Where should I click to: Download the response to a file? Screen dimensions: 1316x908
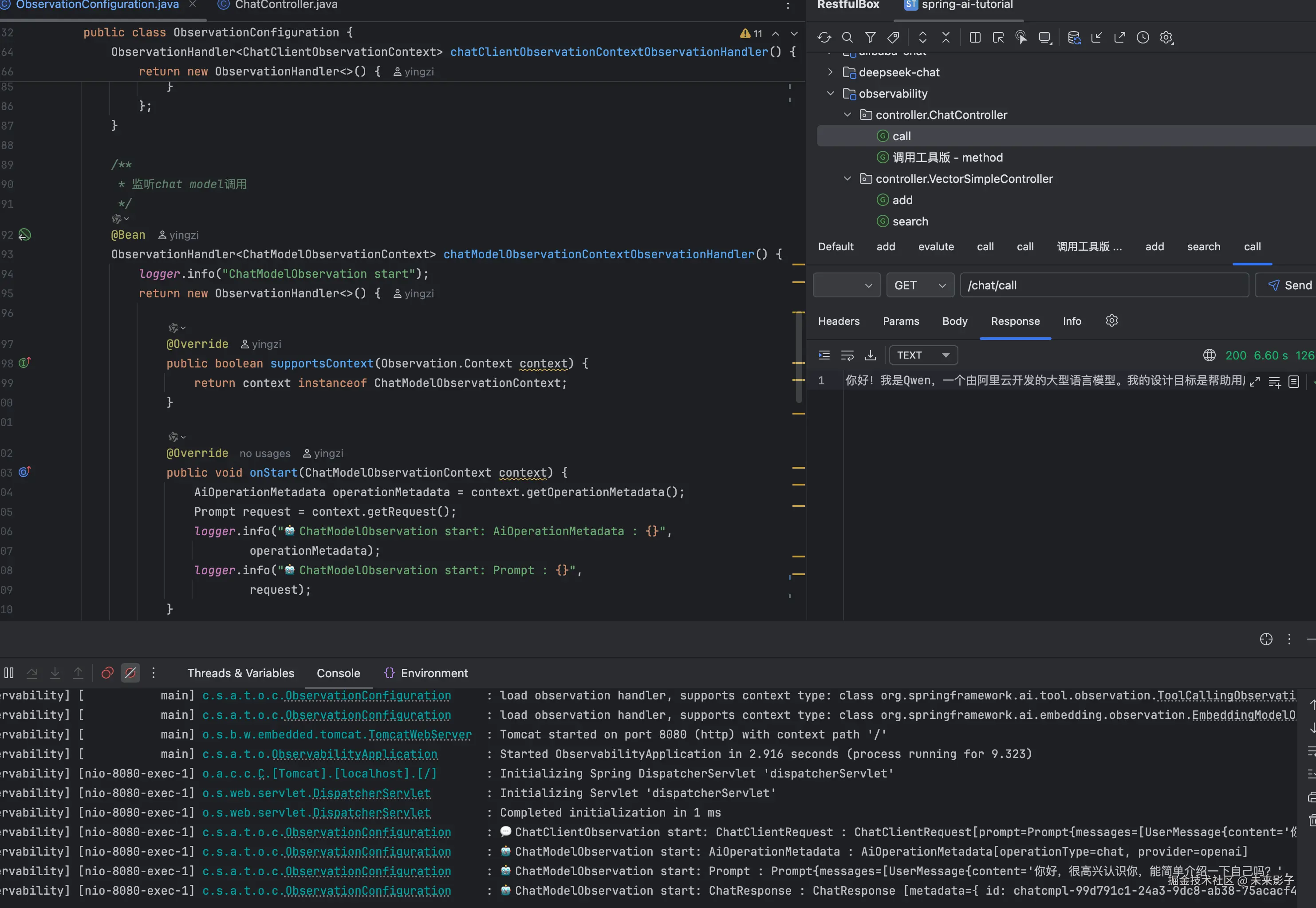870,355
